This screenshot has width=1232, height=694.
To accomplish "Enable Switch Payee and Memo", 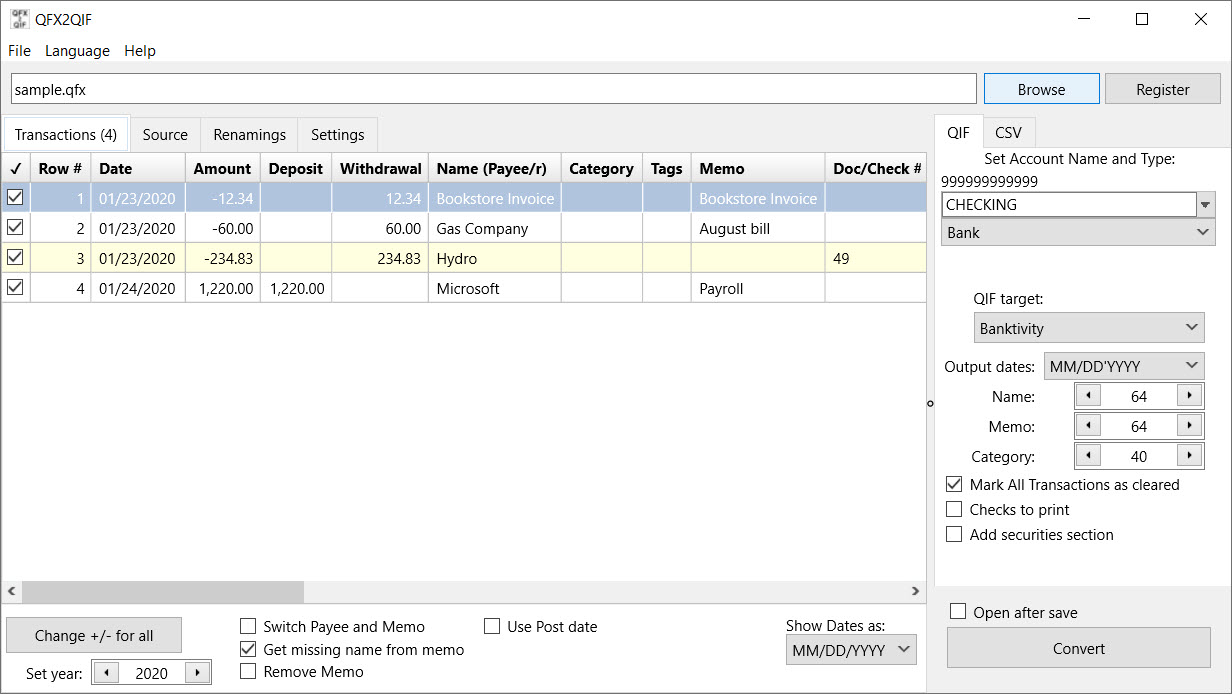I will 248,626.
